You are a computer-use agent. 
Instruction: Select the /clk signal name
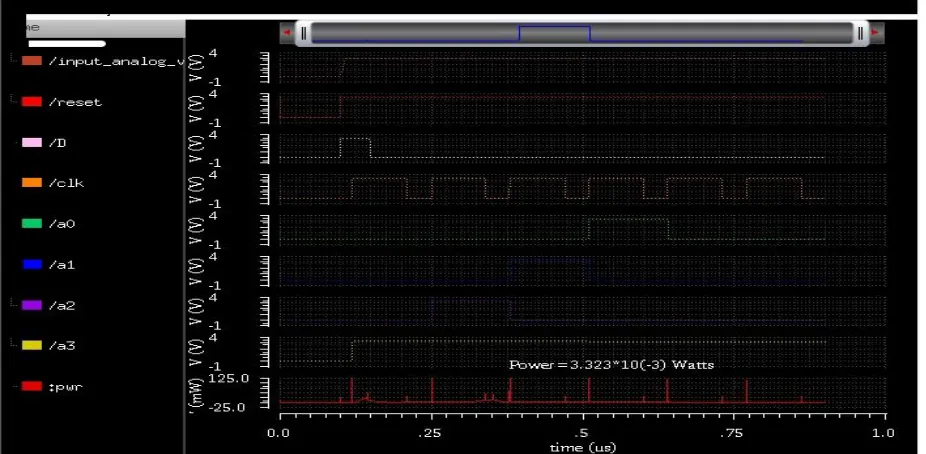click(66, 183)
